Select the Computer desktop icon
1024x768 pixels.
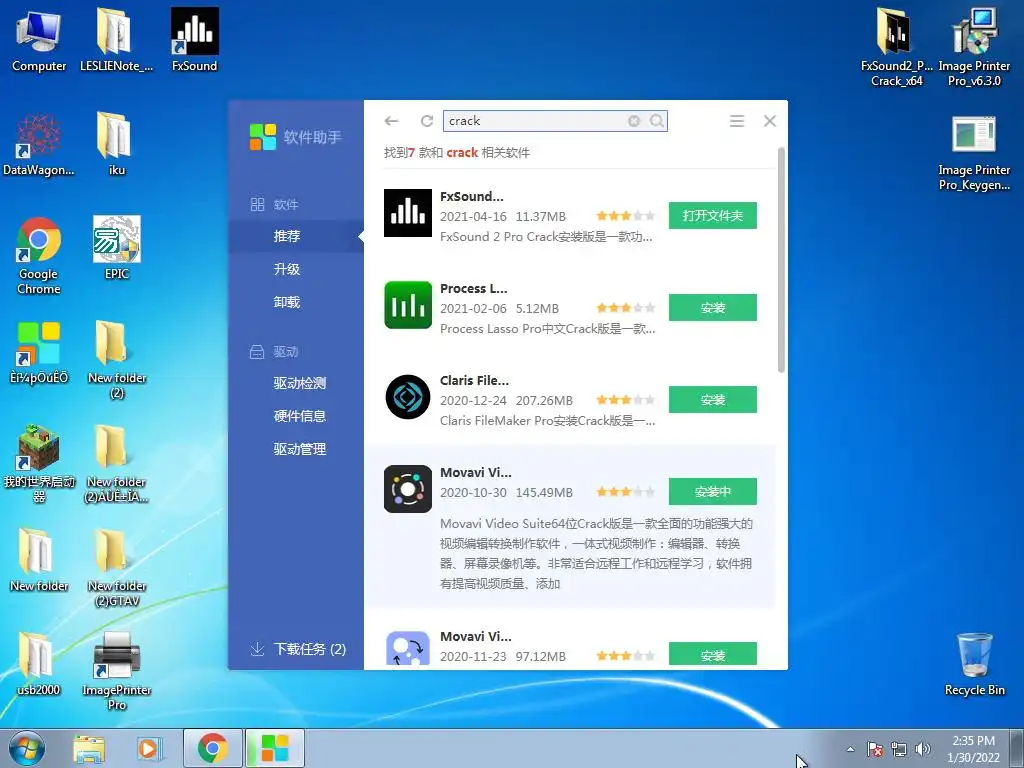coord(39,40)
